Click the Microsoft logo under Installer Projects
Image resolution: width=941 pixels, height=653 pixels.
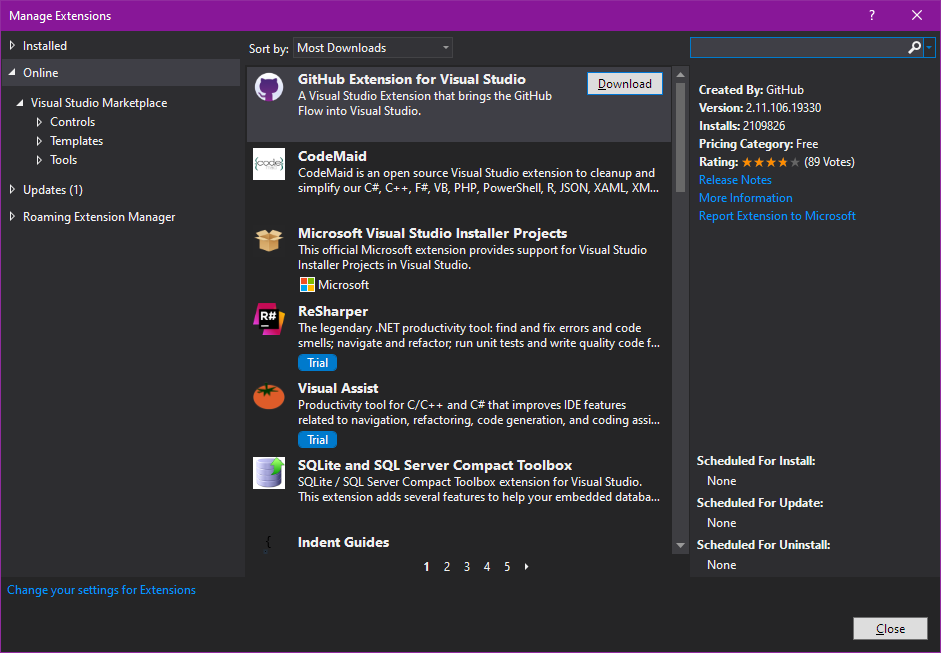click(x=307, y=284)
